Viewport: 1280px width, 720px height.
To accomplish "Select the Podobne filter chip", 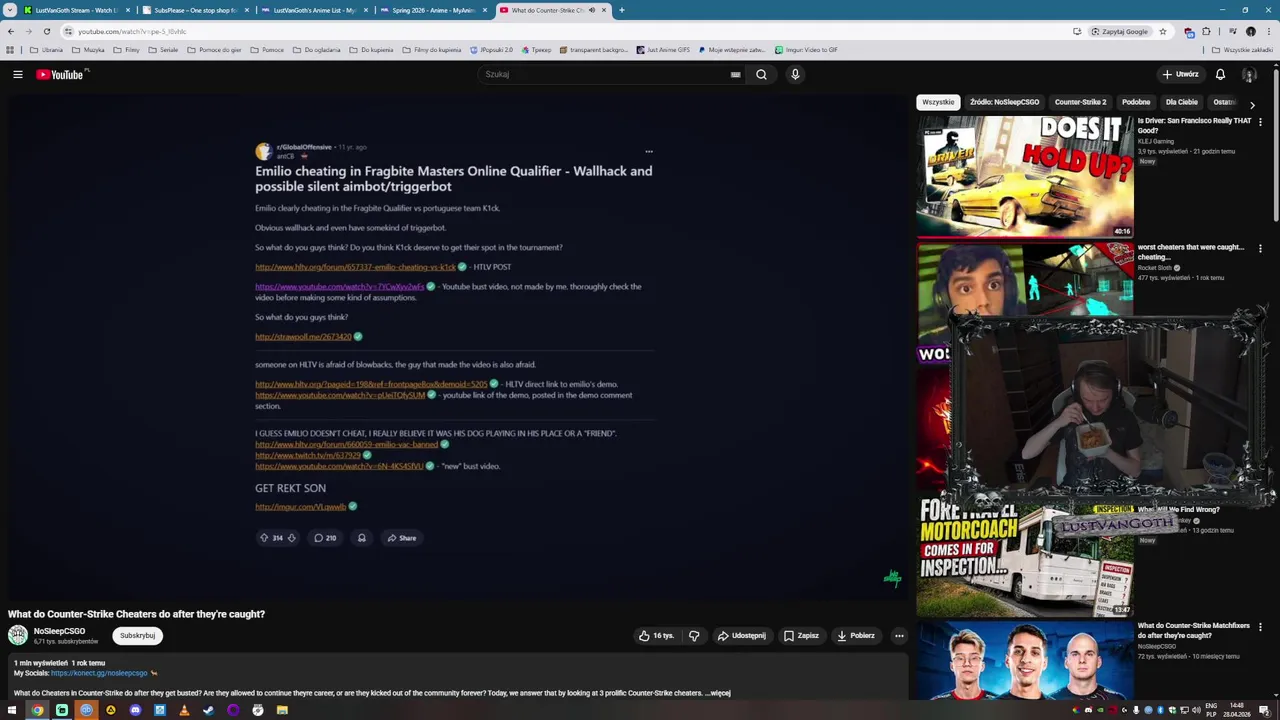I will tap(1136, 102).
